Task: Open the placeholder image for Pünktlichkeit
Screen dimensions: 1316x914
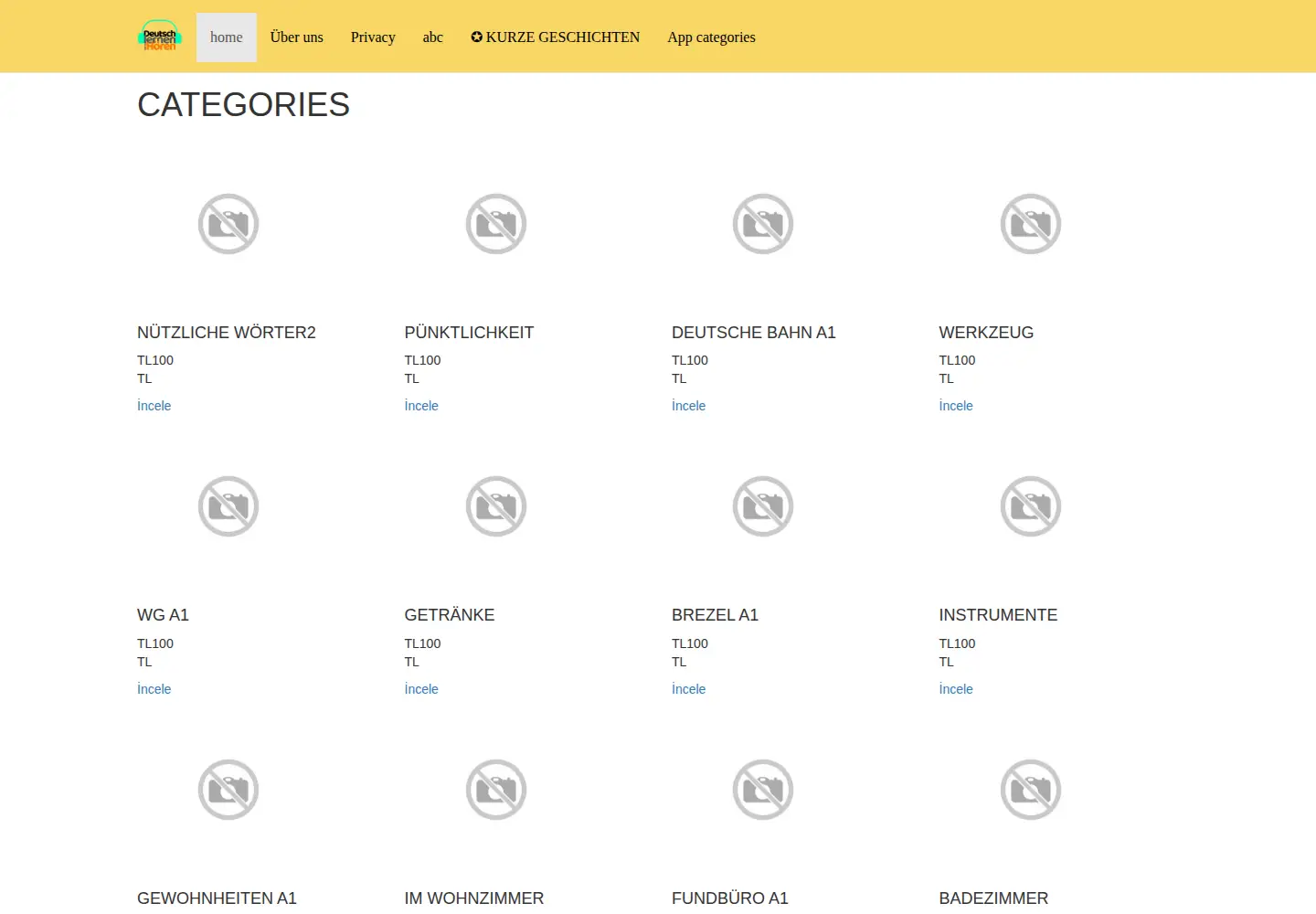Action: [496, 224]
